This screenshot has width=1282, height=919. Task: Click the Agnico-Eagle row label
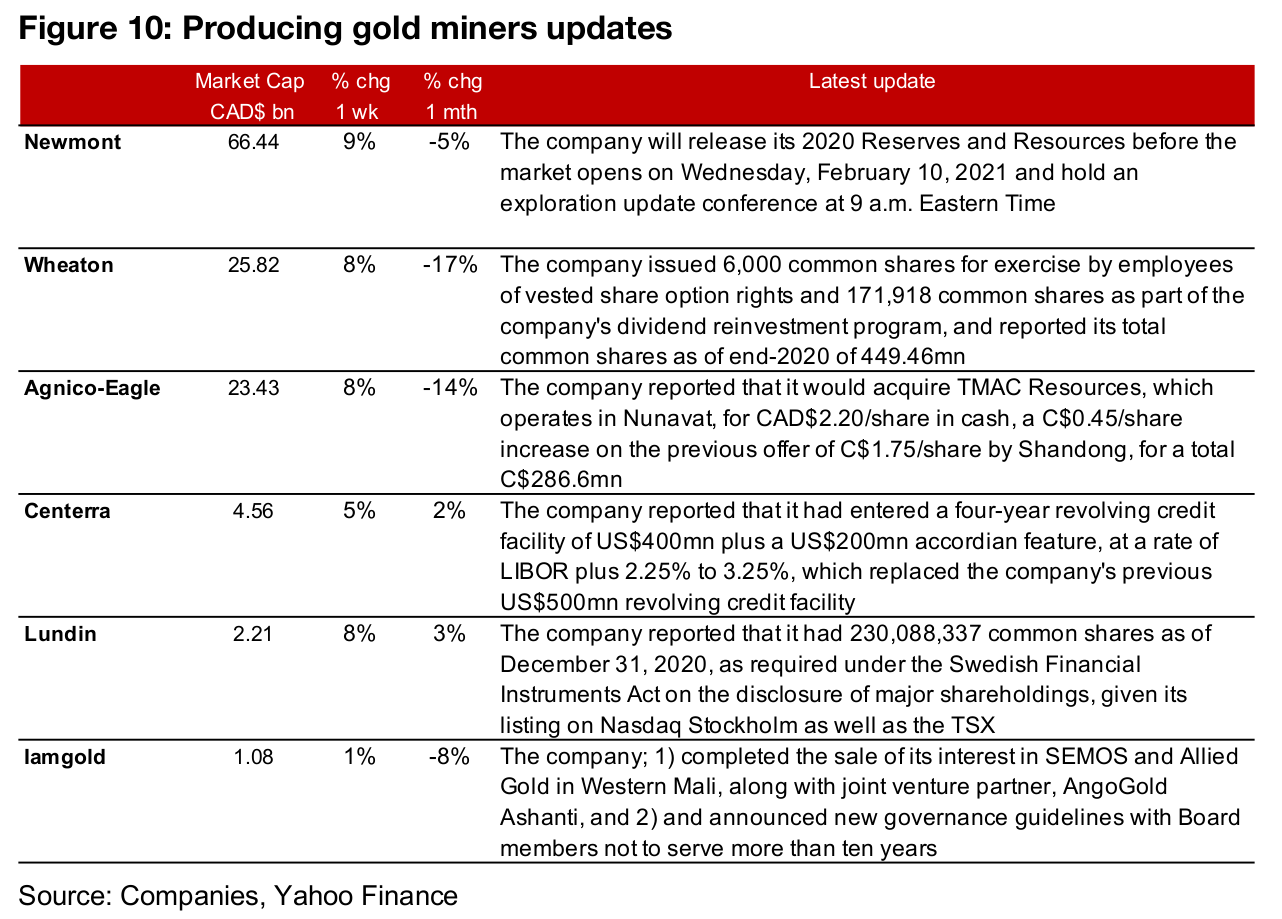coord(92,388)
